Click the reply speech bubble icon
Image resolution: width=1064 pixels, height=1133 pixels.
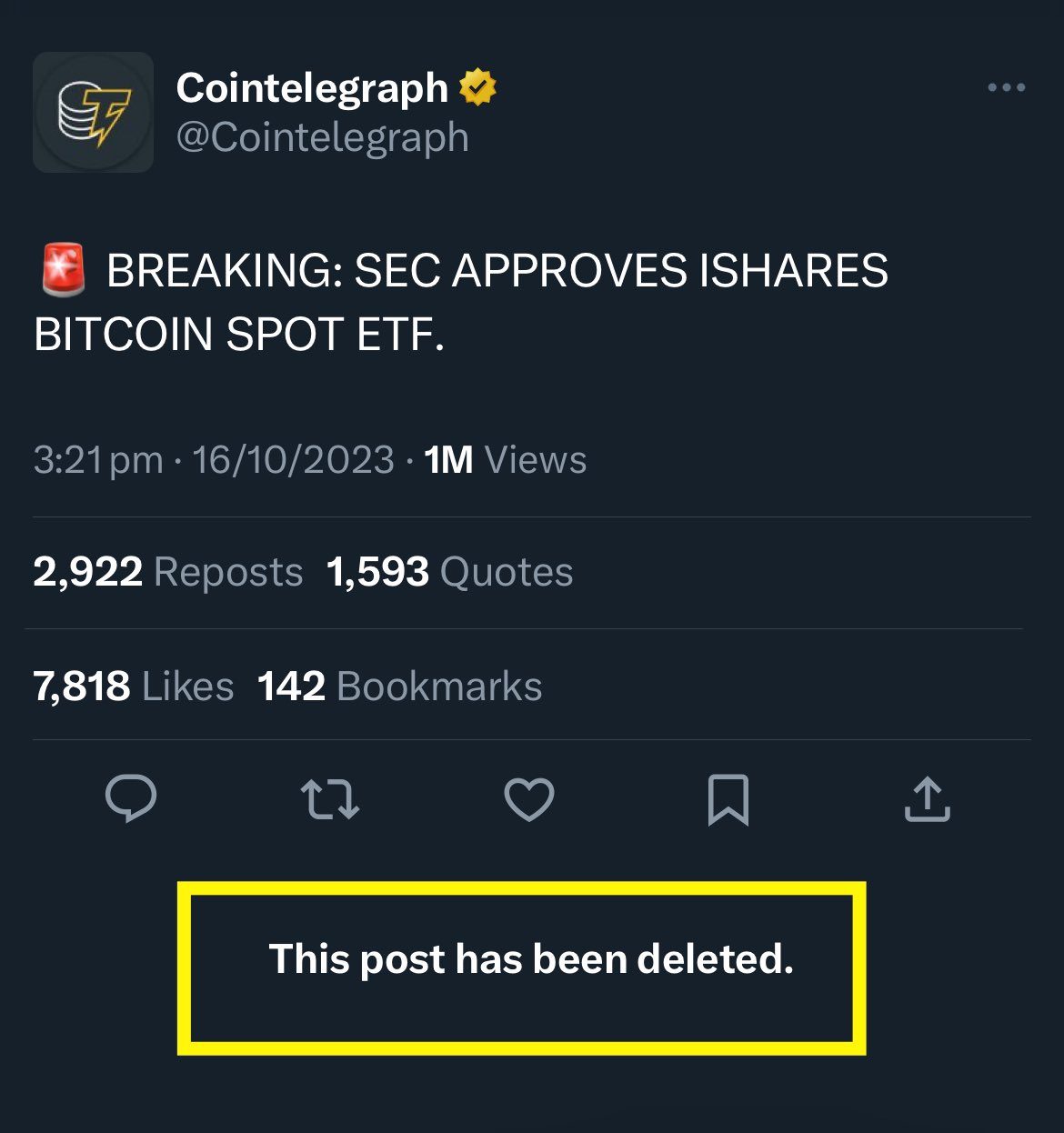click(131, 799)
